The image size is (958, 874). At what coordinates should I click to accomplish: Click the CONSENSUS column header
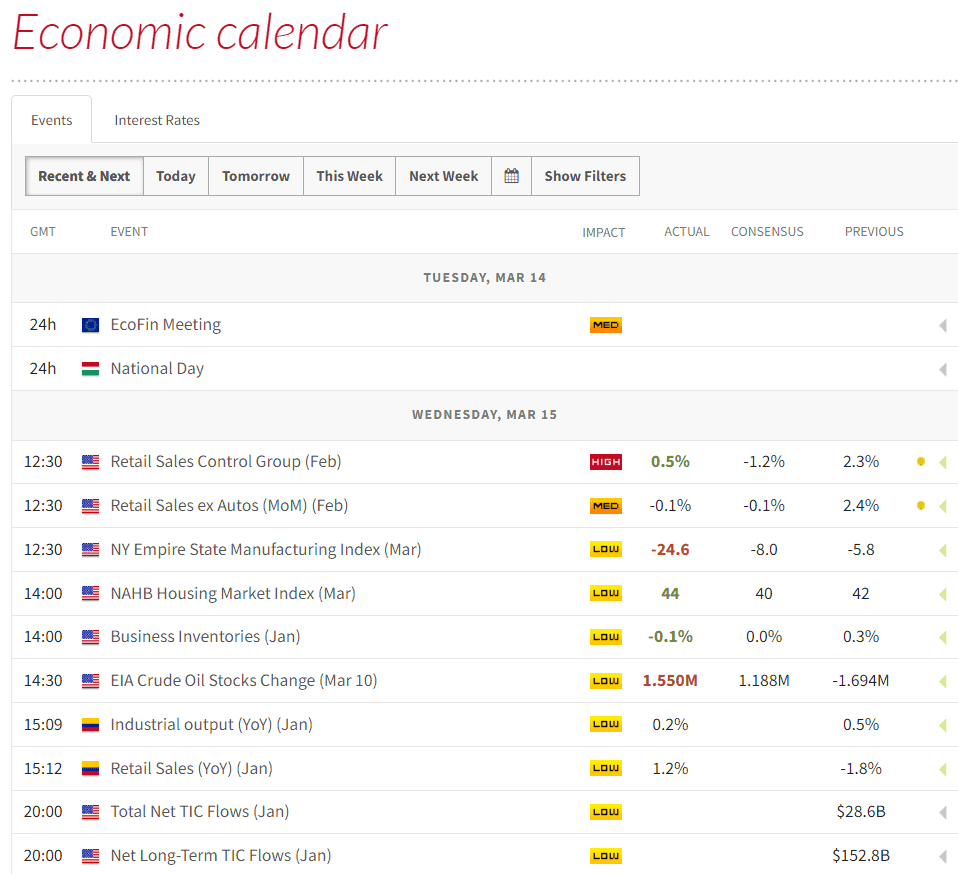(x=767, y=231)
